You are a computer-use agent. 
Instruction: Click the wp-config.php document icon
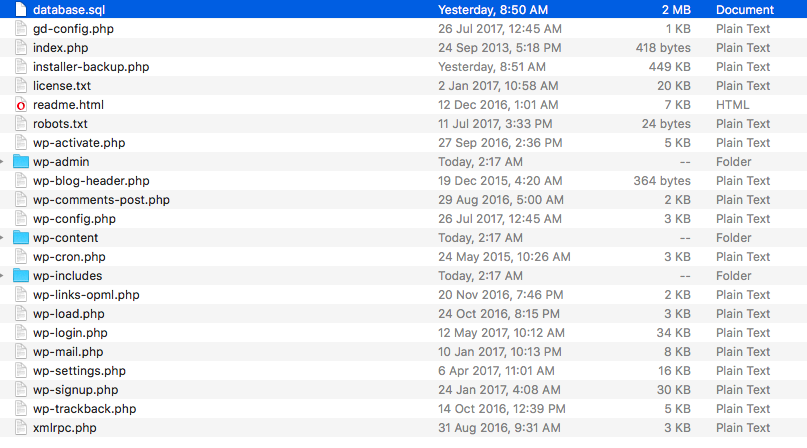21,218
